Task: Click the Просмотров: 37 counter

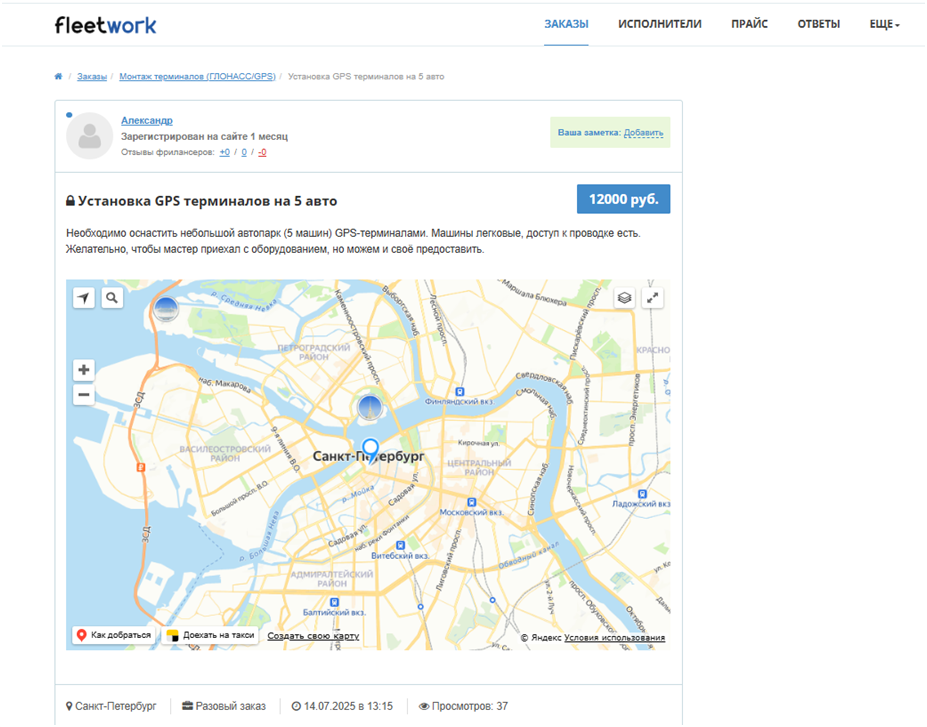Action: click(464, 706)
